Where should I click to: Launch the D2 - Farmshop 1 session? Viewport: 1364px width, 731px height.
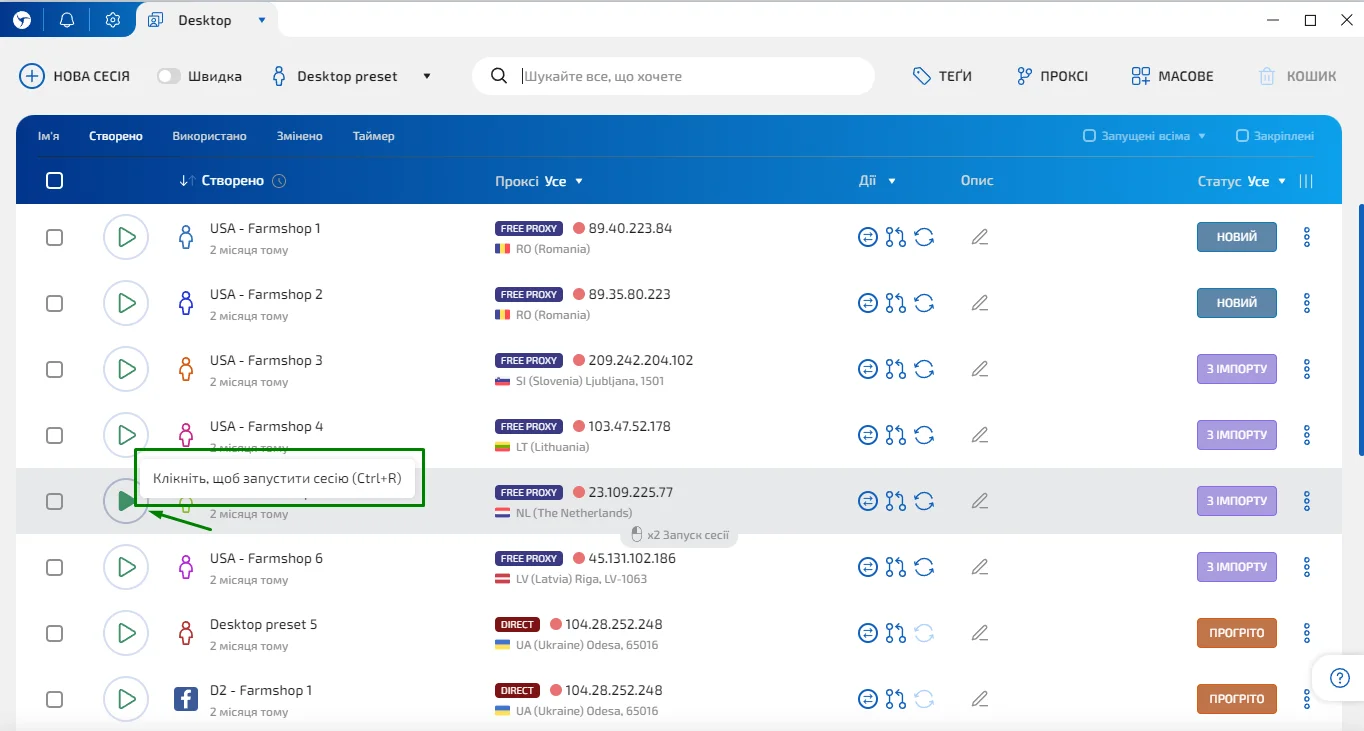click(126, 699)
